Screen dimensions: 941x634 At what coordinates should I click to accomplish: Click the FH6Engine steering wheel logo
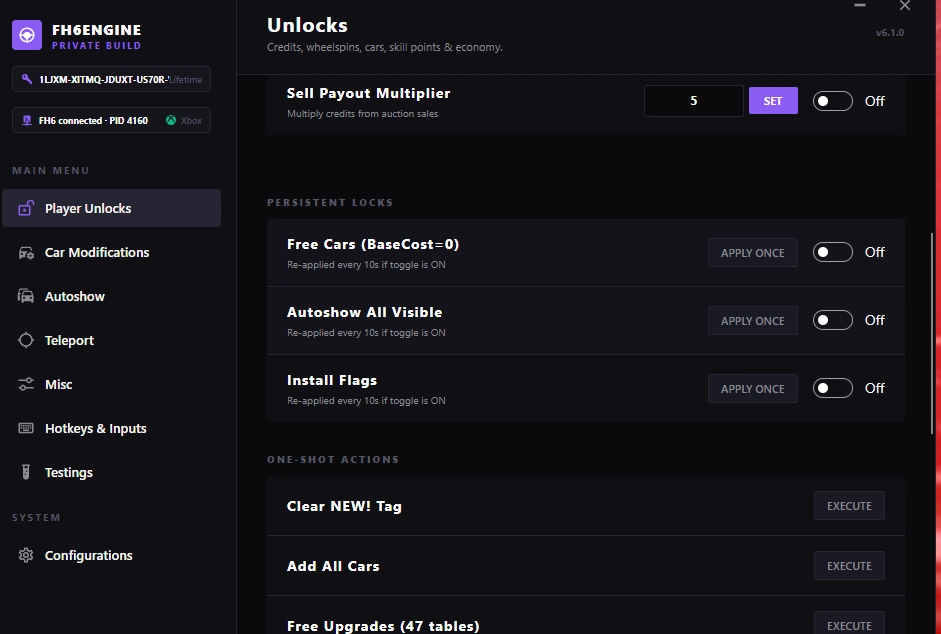click(27, 35)
